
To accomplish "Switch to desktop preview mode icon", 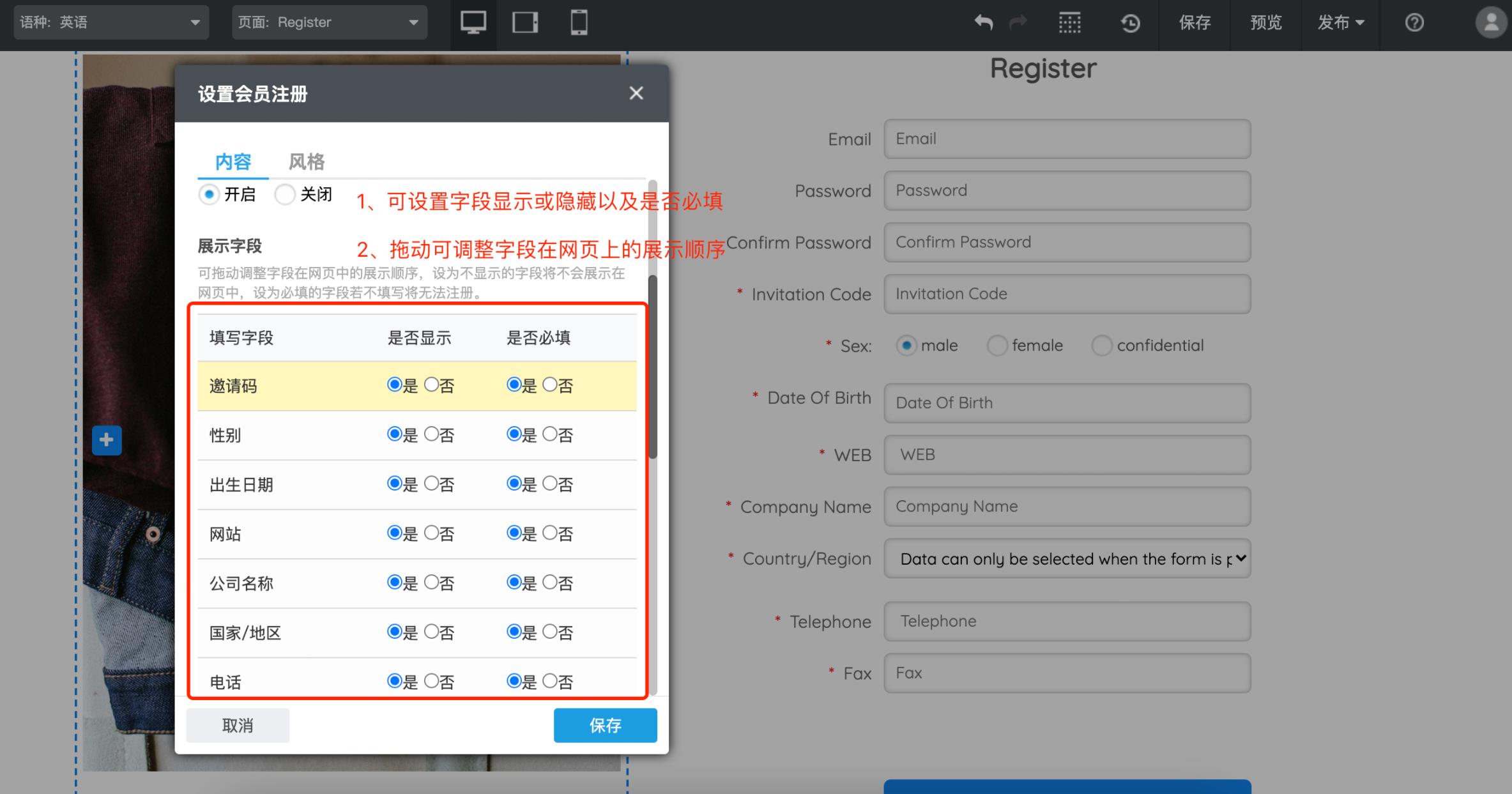I will pos(473,24).
